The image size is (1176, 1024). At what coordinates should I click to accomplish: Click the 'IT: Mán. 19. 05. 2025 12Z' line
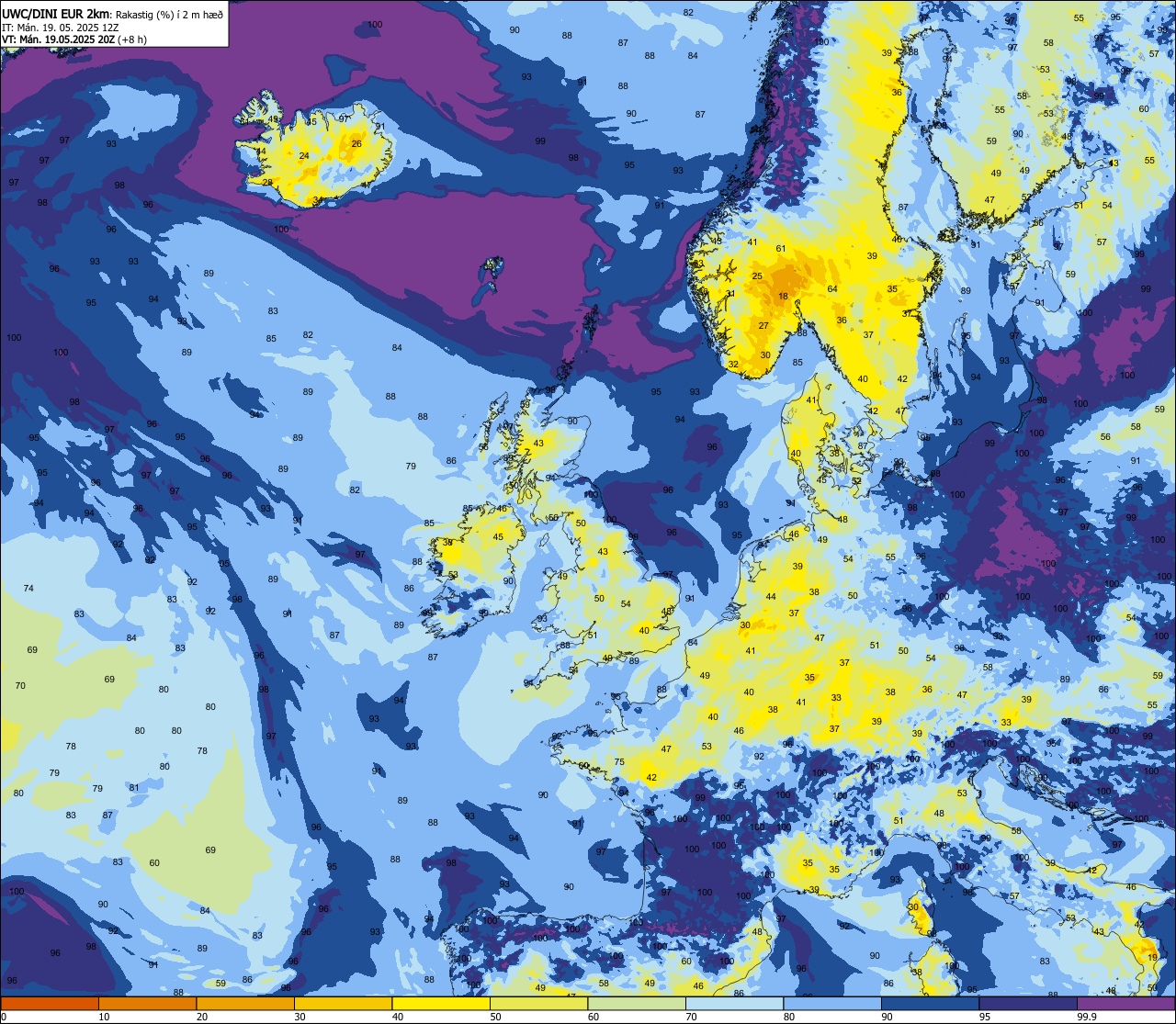(x=61, y=27)
